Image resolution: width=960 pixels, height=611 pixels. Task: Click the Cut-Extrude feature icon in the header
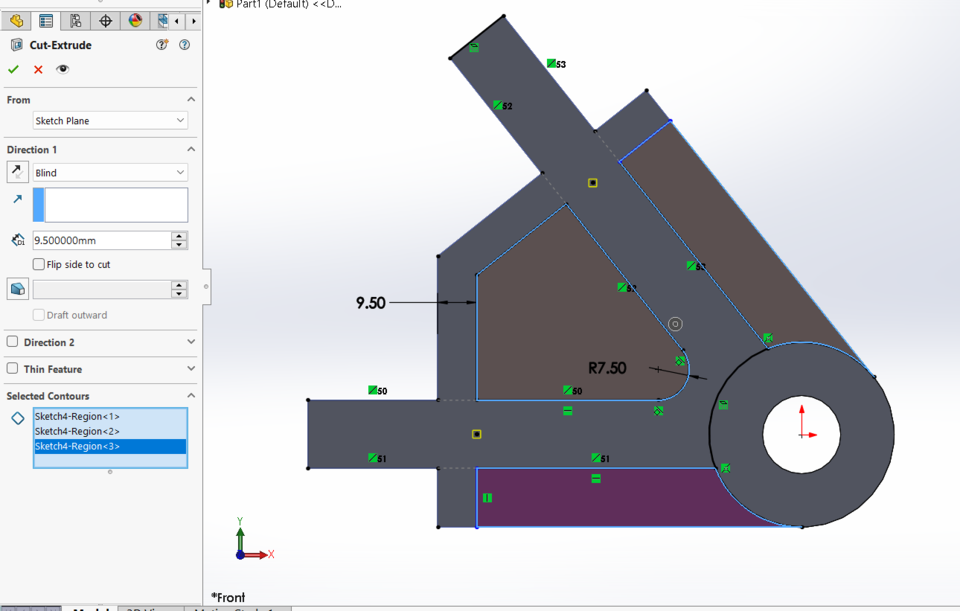pyautogui.click(x=17, y=45)
